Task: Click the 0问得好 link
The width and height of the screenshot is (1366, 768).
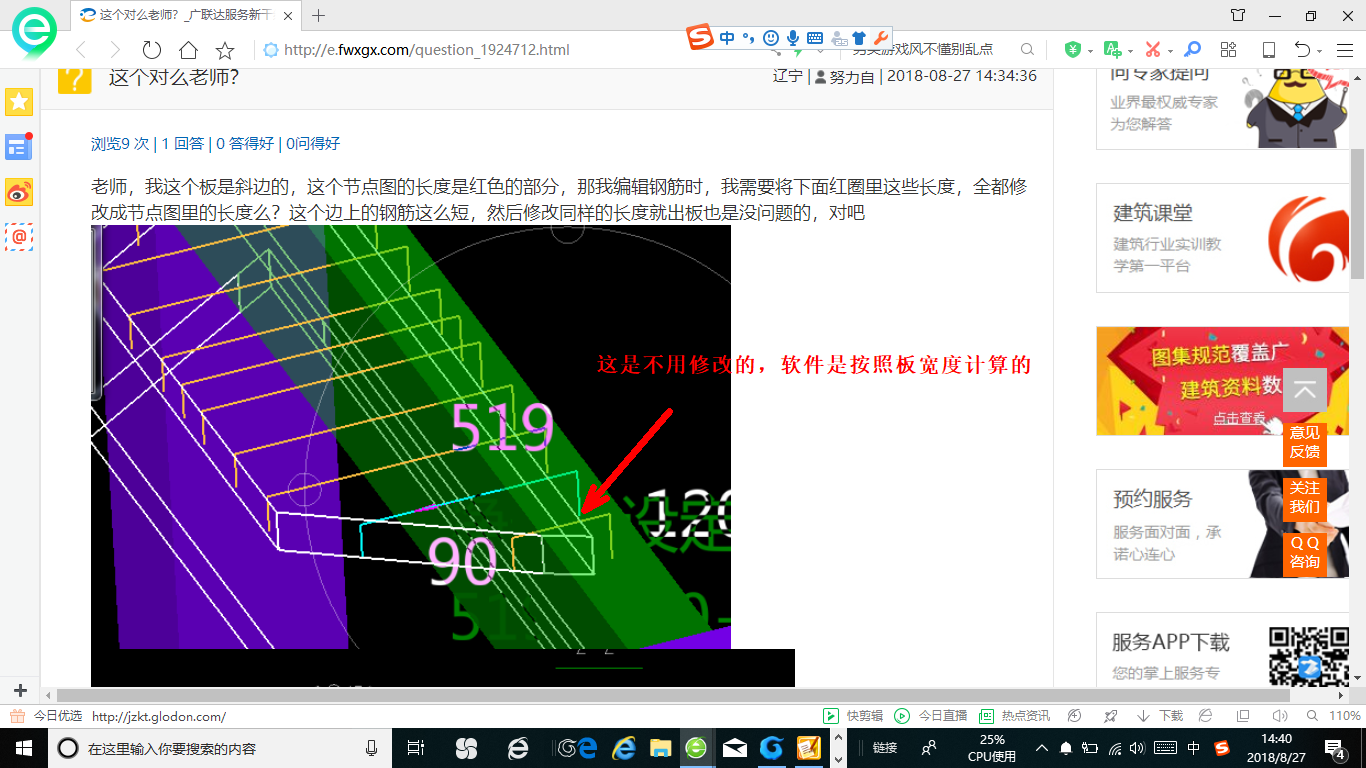Action: point(313,144)
